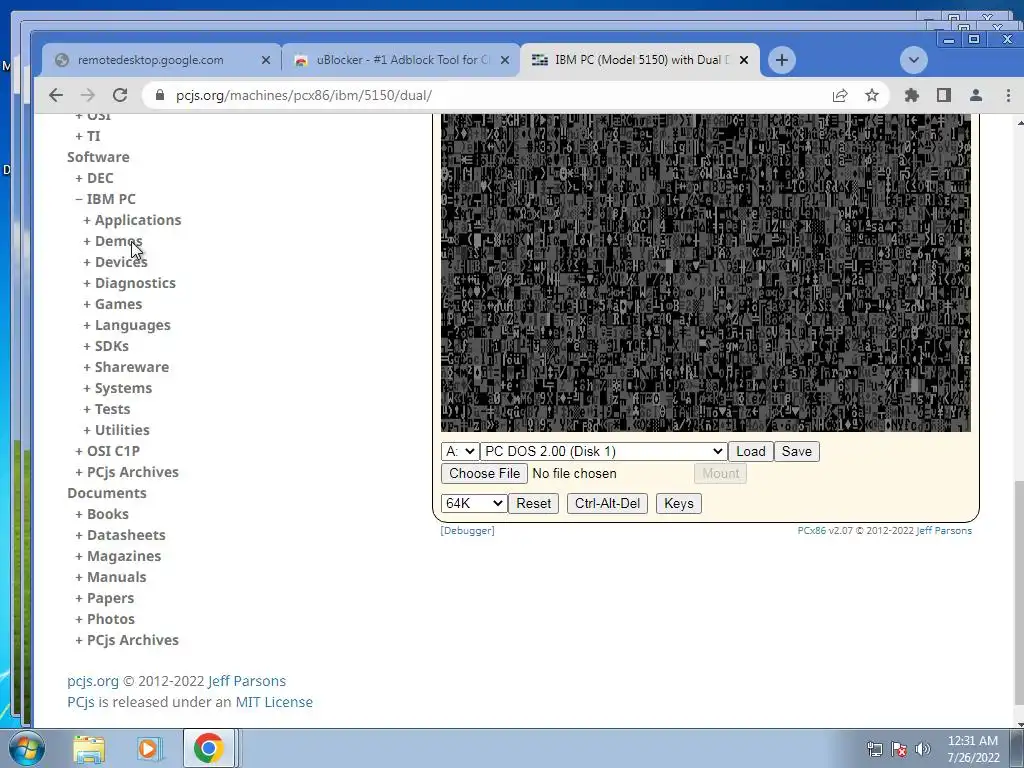Image resolution: width=1024 pixels, height=768 pixels.
Task: Click the Save disk button
Action: (797, 451)
